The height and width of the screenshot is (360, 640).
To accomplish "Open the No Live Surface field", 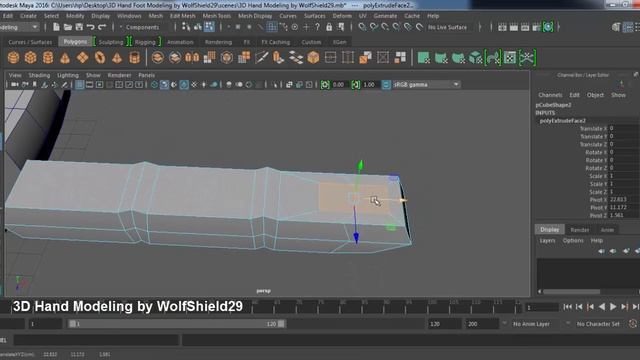I will point(447,27).
